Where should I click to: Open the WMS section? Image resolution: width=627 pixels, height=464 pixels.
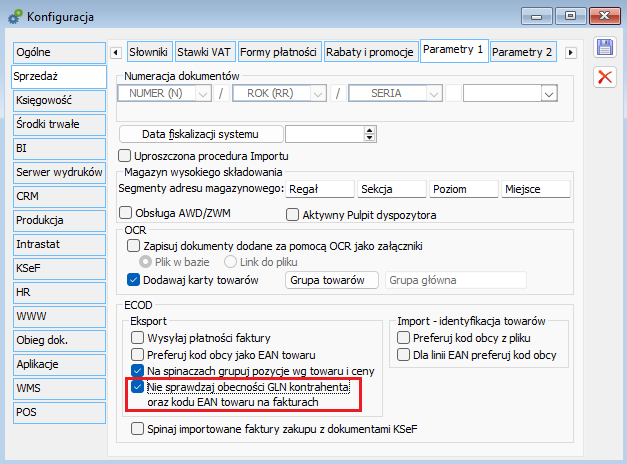pyautogui.click(x=59, y=388)
